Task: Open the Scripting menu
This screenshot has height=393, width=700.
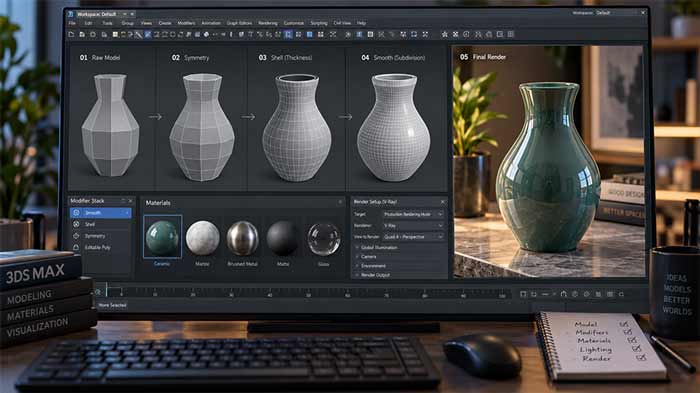Action: click(319, 23)
